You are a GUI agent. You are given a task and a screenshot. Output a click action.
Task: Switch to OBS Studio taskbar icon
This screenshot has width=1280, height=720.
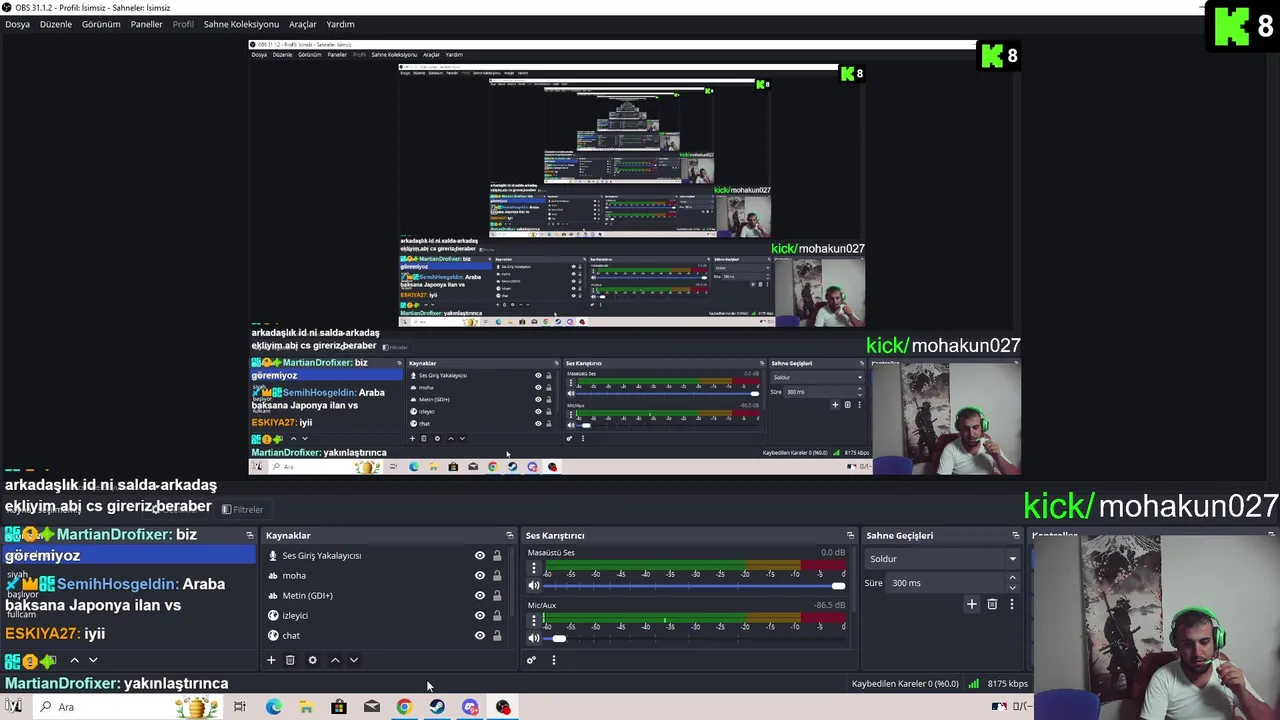tap(503, 707)
